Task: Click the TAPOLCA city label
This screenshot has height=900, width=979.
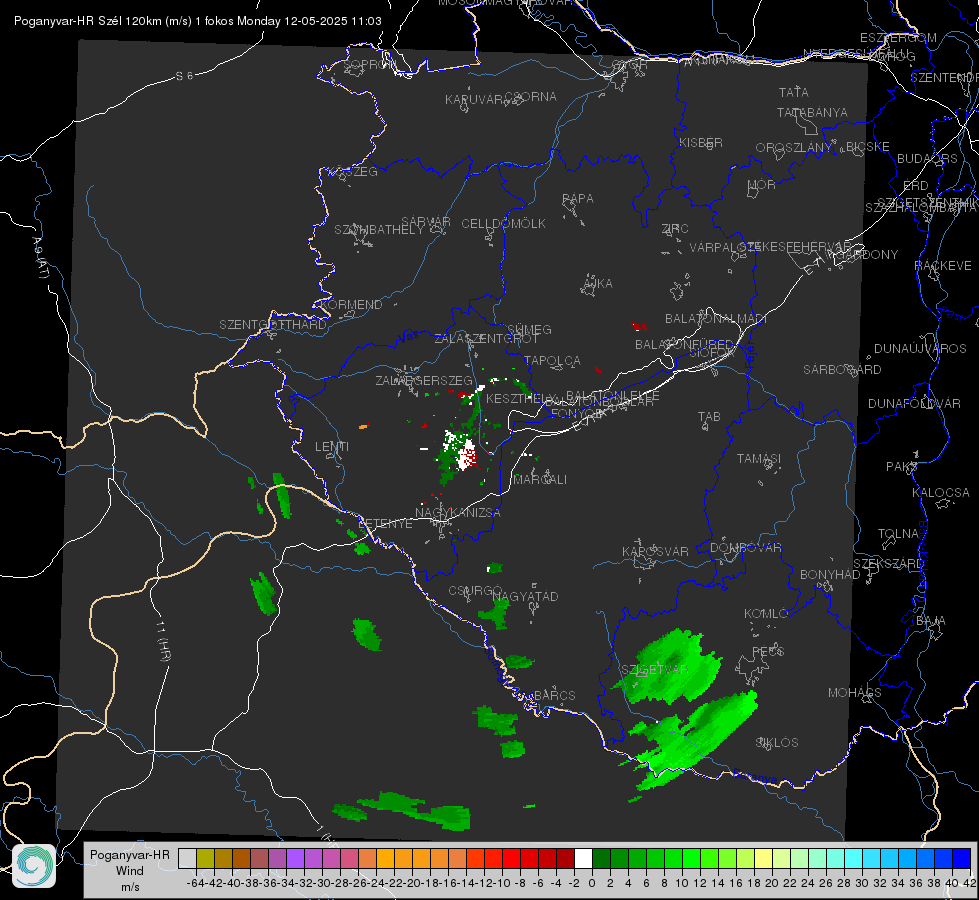Action: (x=553, y=360)
